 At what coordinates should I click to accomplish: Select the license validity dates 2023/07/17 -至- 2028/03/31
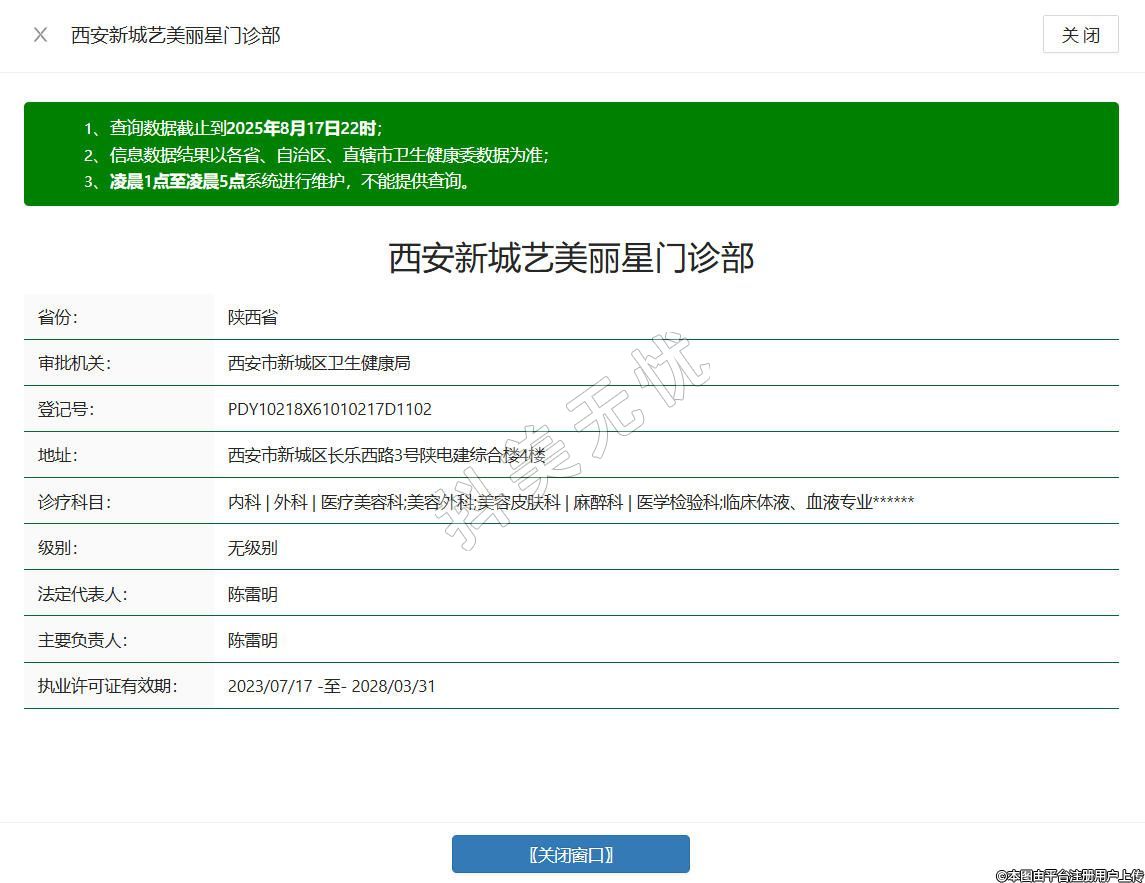pyautogui.click(x=331, y=686)
